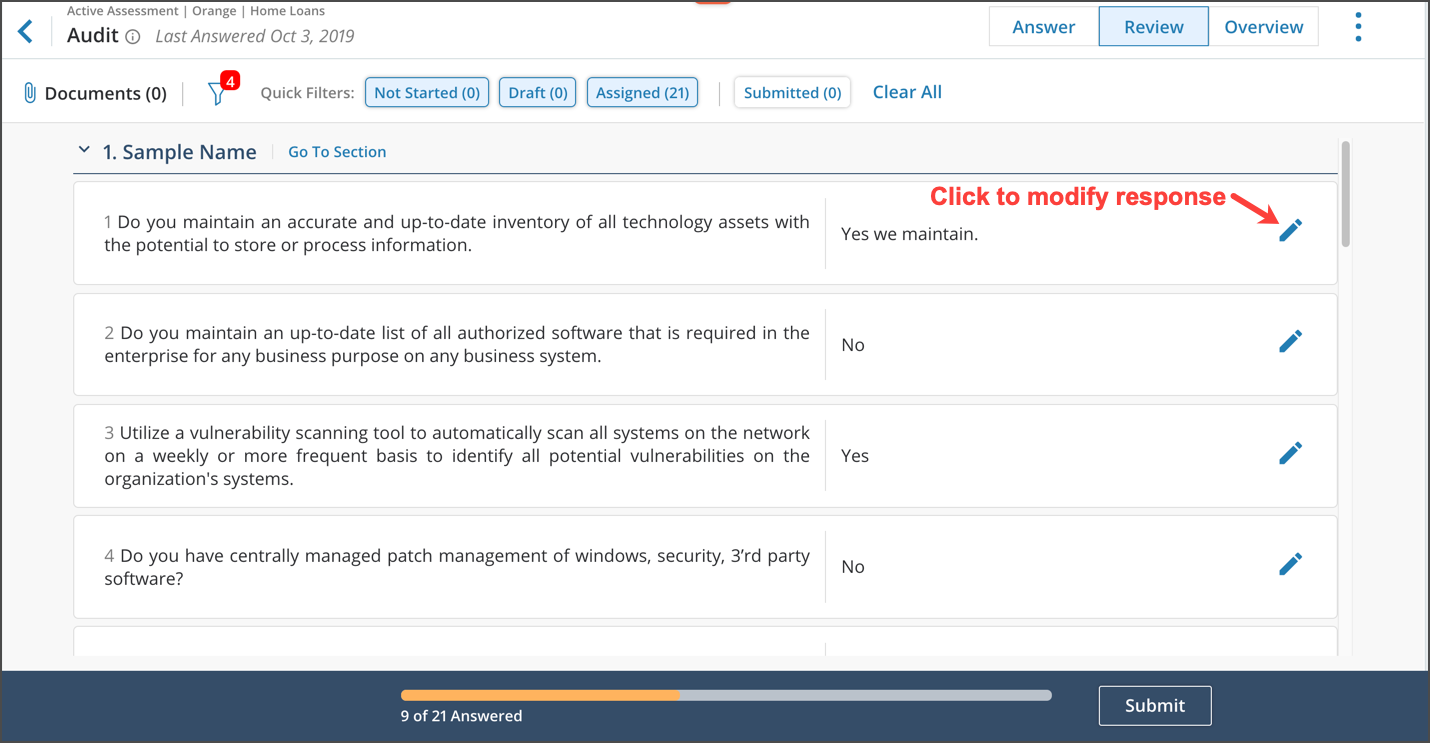The width and height of the screenshot is (1430, 743).
Task: Open the Audit info icon
Action: [132, 37]
